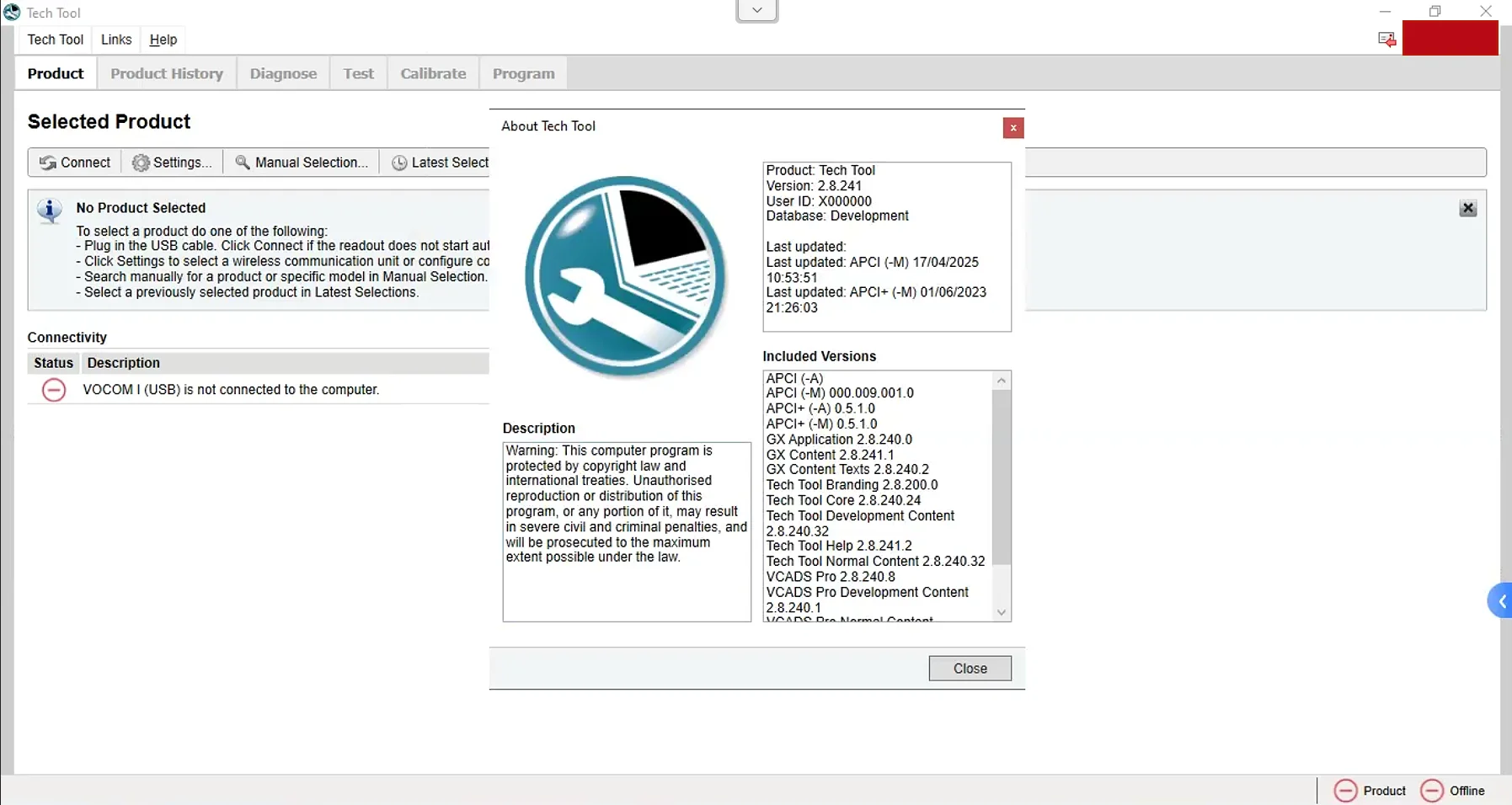The height and width of the screenshot is (805, 1512).
Task: Switch to the Product History tab
Action: coord(167,73)
